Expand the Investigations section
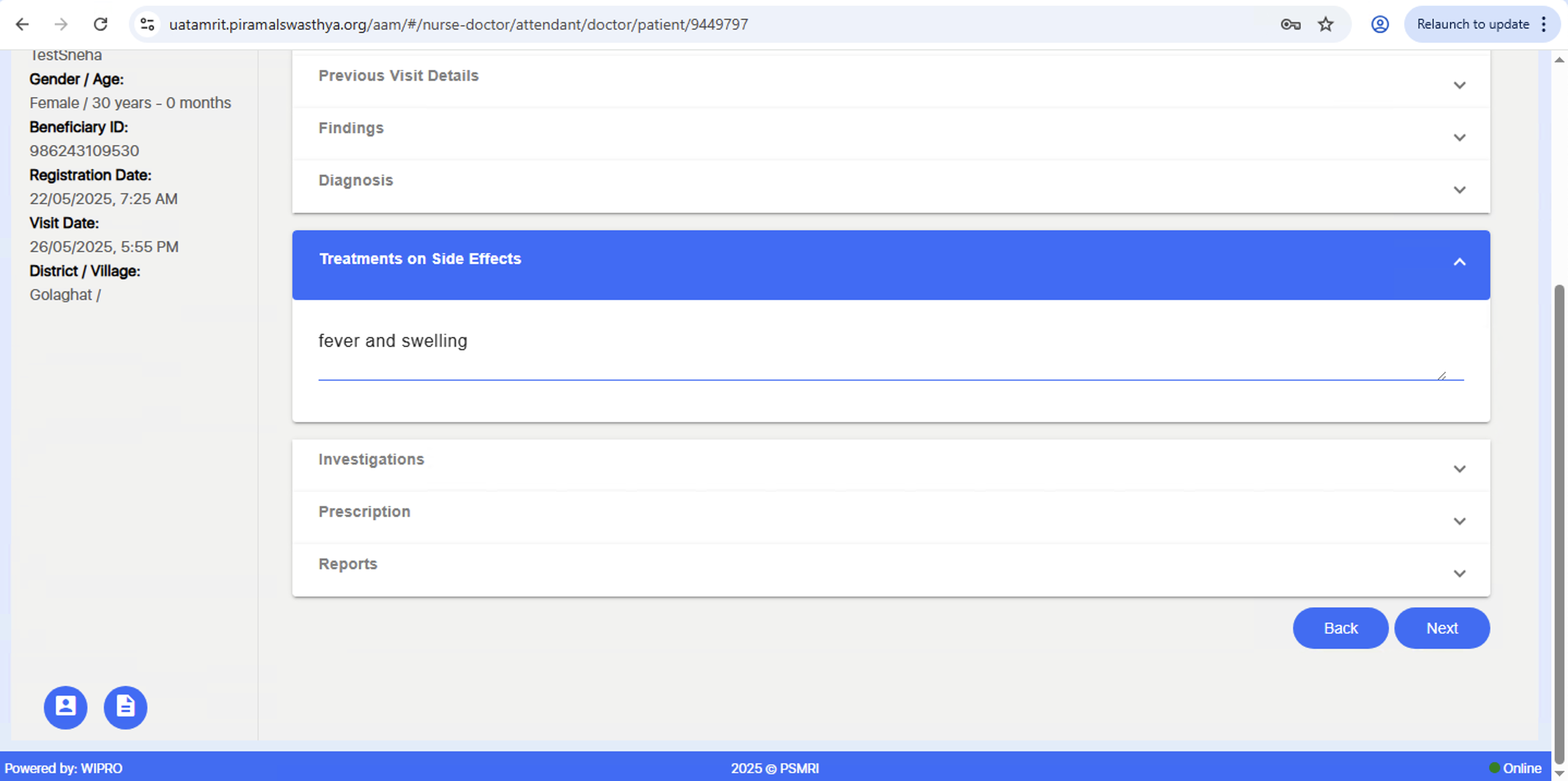 point(891,466)
